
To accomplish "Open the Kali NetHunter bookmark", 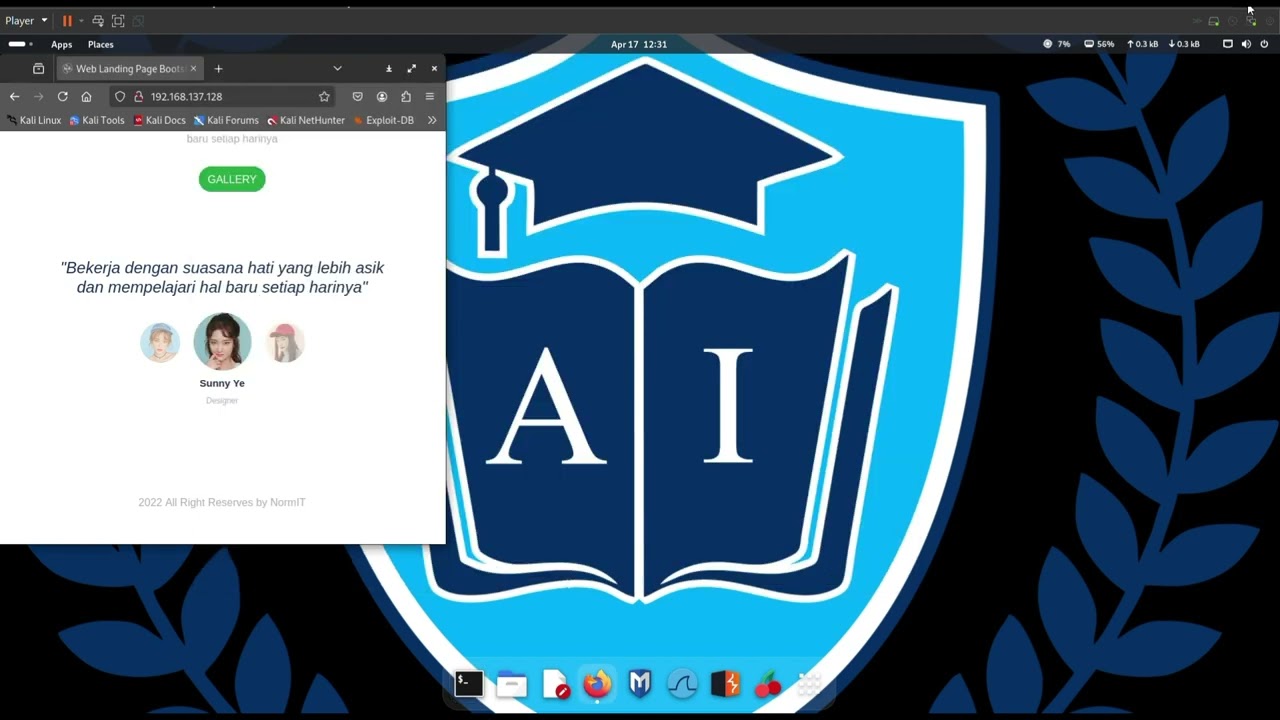I will (x=306, y=120).
